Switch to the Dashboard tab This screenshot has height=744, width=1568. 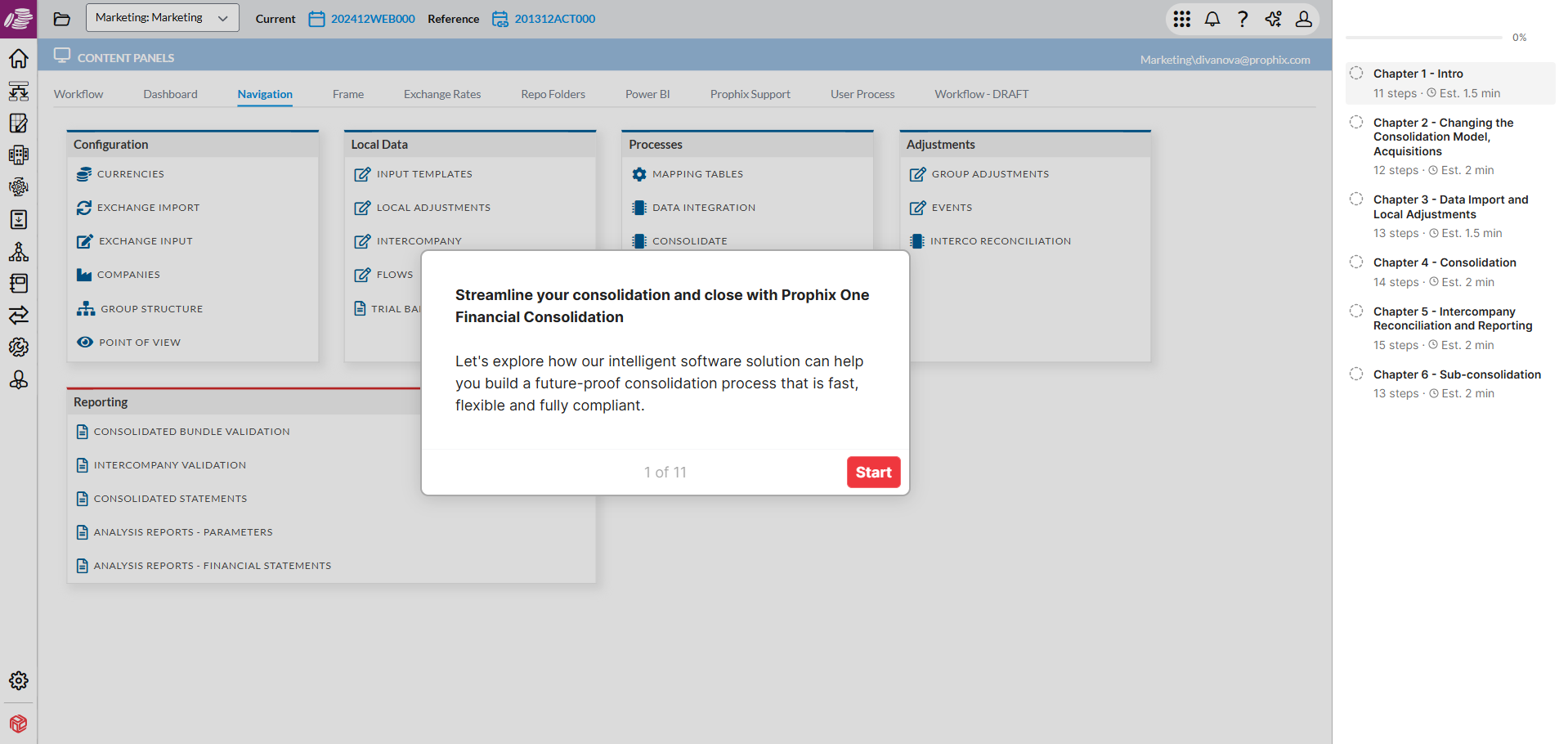(170, 94)
